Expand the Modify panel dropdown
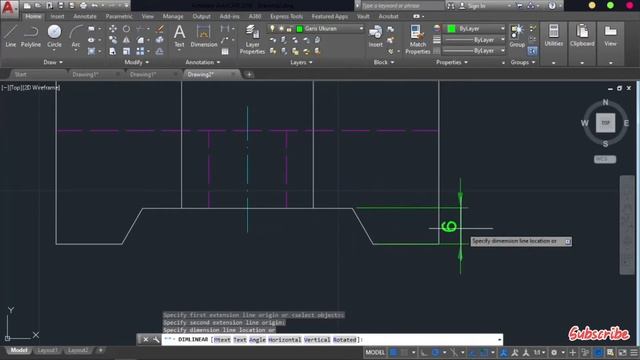The image size is (640, 360). tap(136, 62)
